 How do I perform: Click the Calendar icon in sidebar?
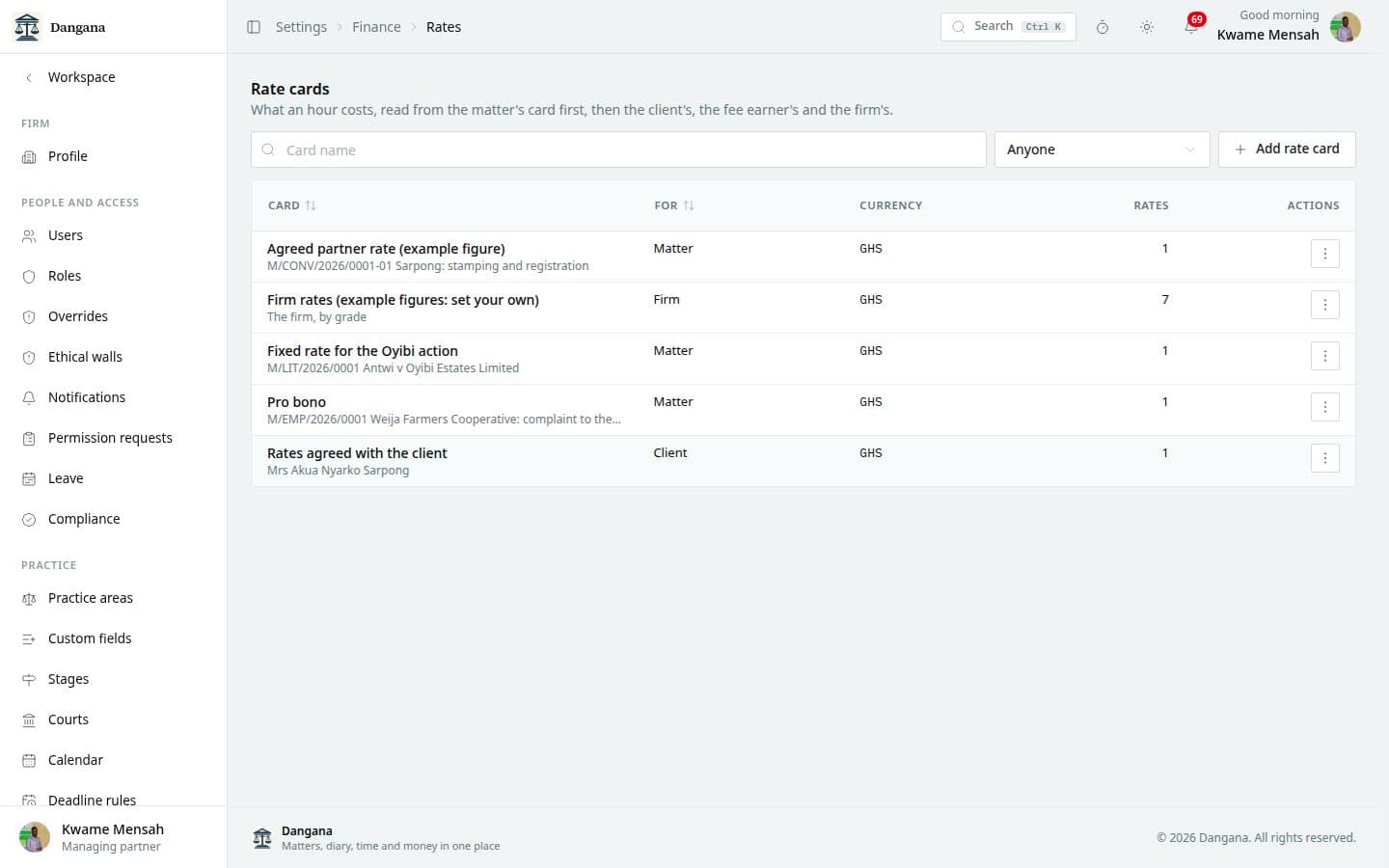click(x=29, y=760)
